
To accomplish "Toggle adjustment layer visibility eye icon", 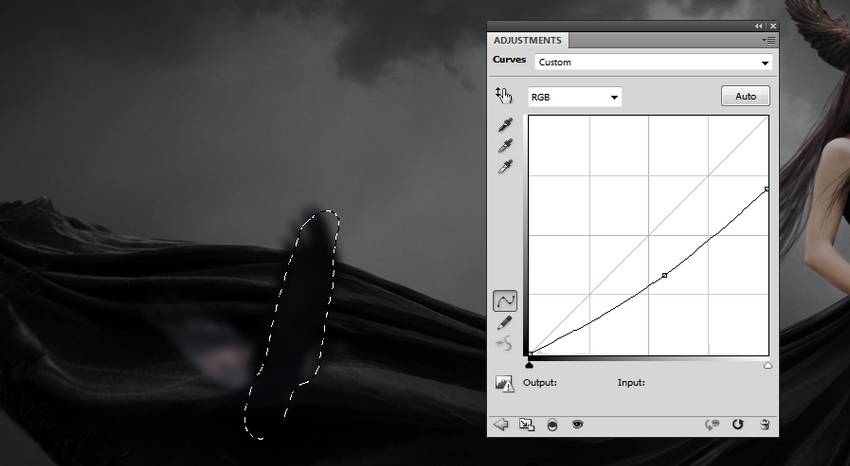I will [577, 424].
